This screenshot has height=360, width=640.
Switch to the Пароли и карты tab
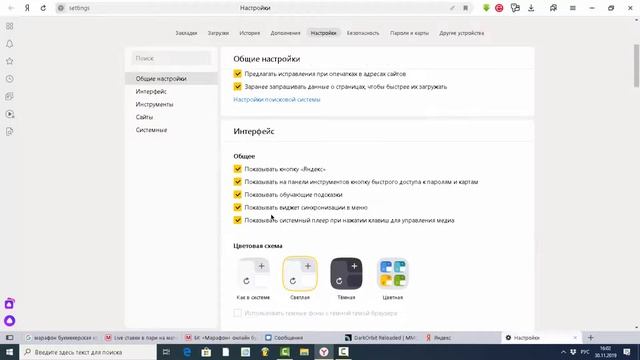[409, 33]
